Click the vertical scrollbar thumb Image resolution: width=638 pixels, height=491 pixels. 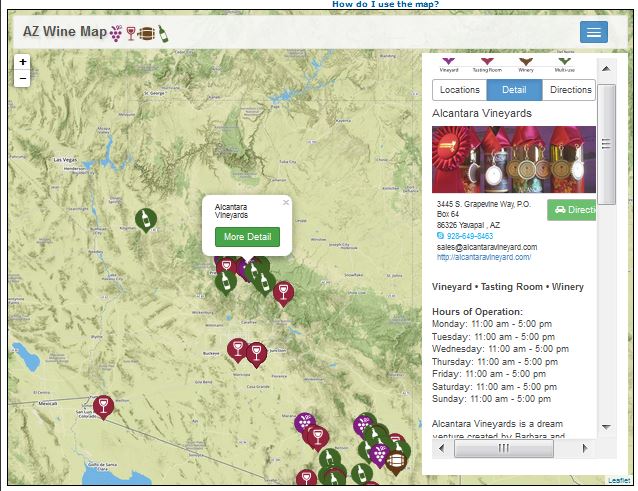(606, 144)
